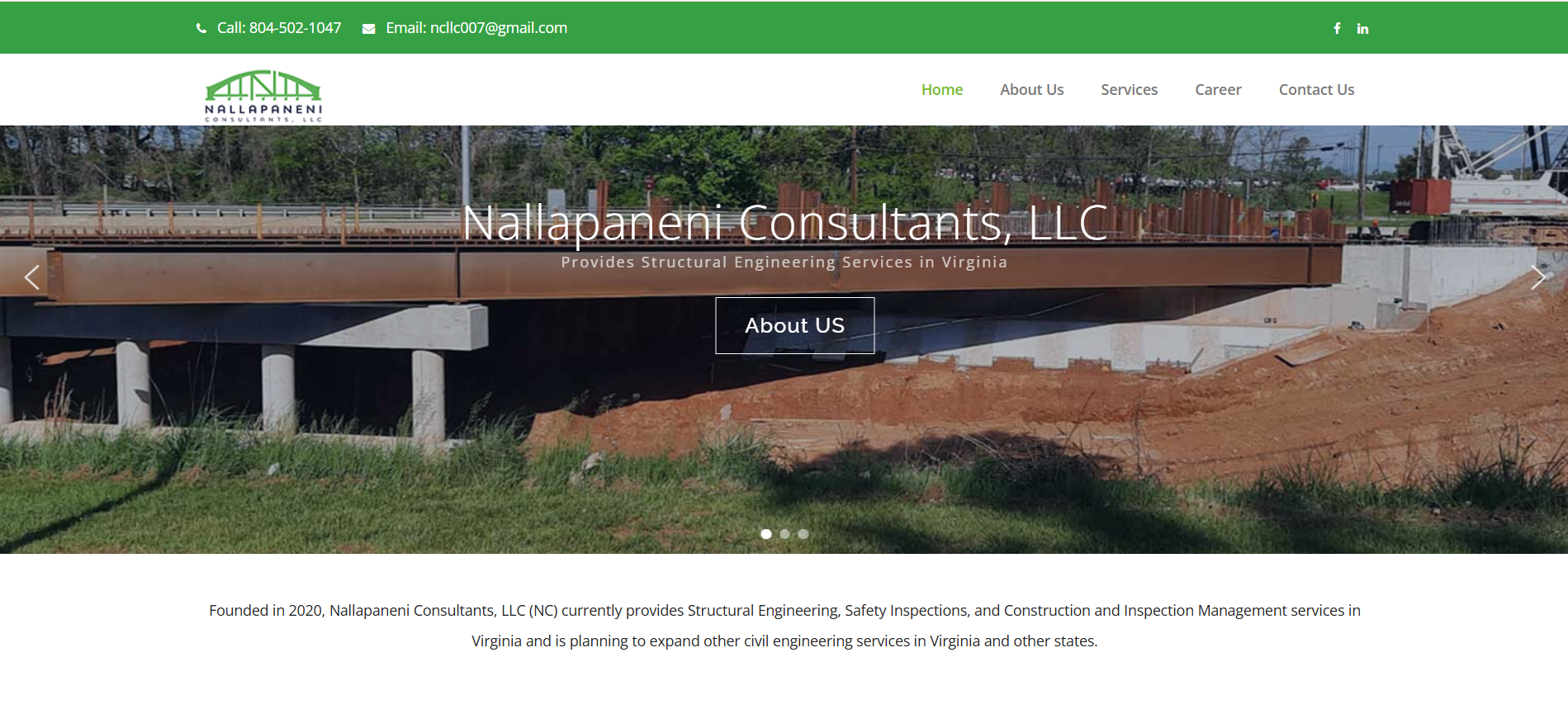Click the phone icon beside Call

tap(201, 28)
